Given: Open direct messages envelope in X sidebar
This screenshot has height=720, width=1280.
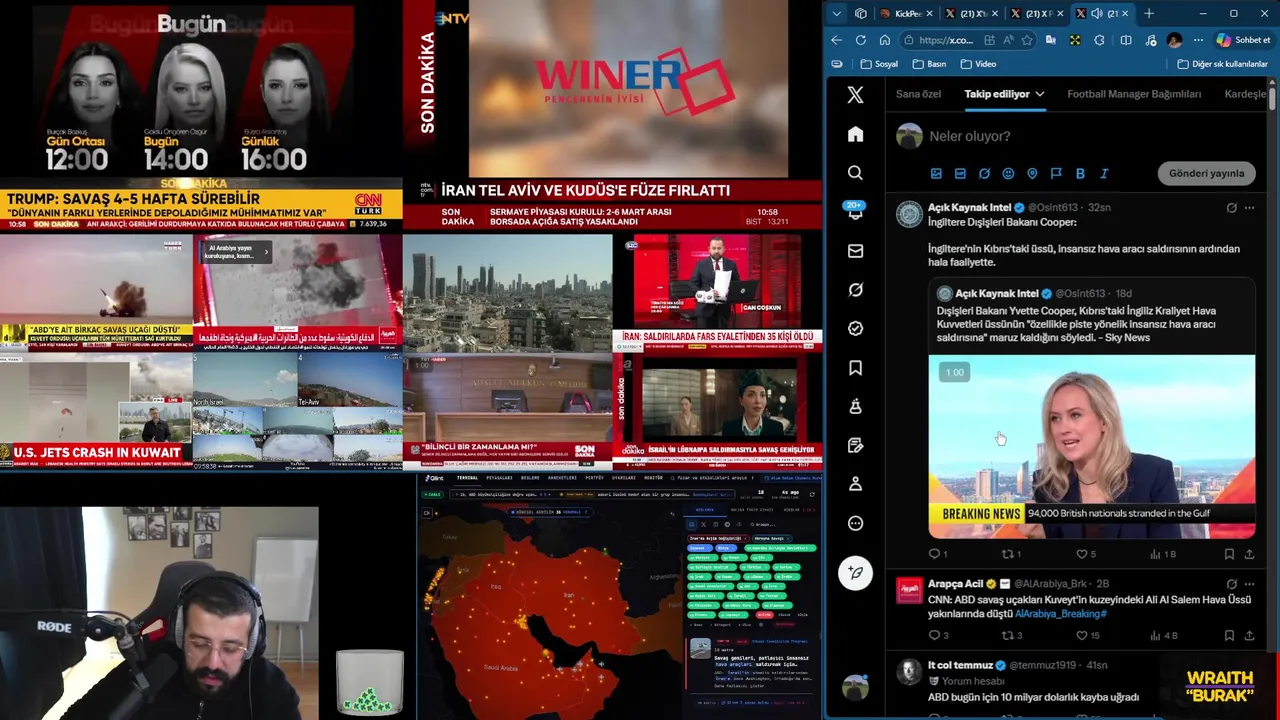Looking at the screenshot, I should point(855,251).
